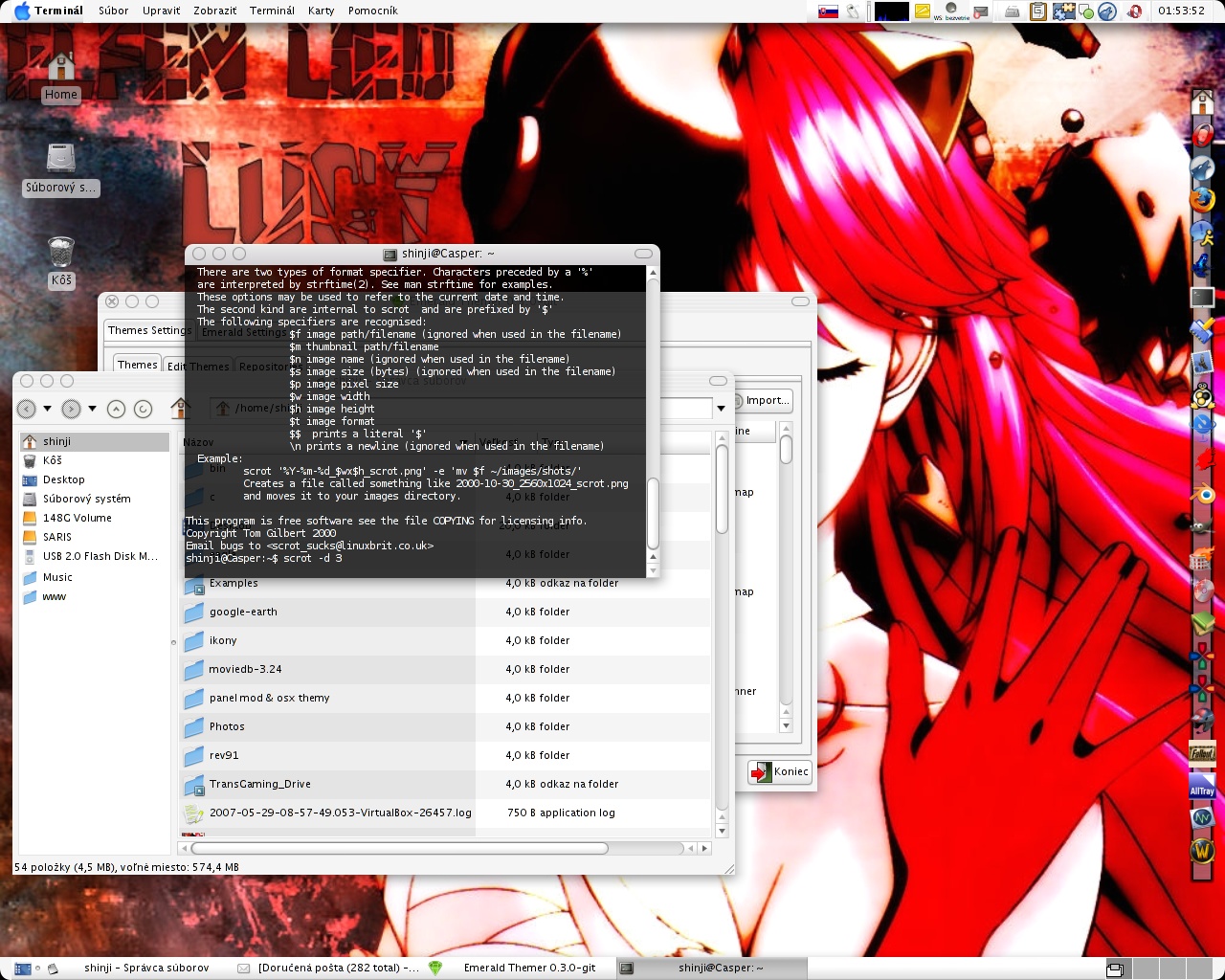Select the google-earth folder row
Viewport: 1225px width, 980px height.
tap(446, 612)
